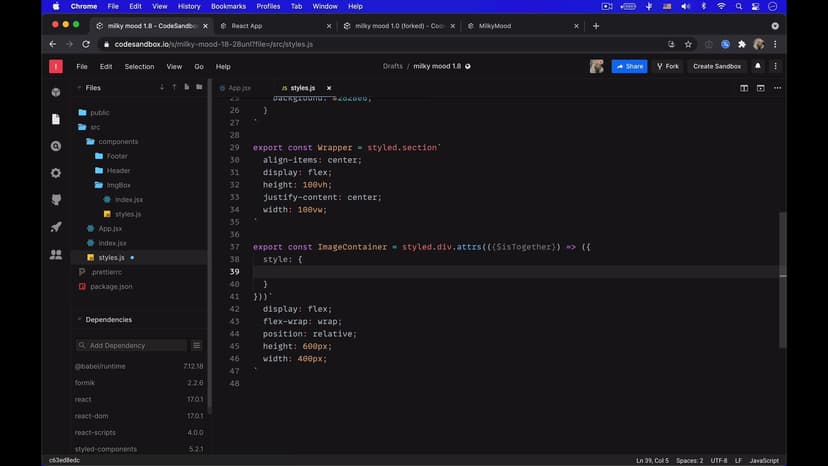Open the Bookmarks menu in macOS menu bar
This screenshot has width=828, height=466.
pos(228,6)
